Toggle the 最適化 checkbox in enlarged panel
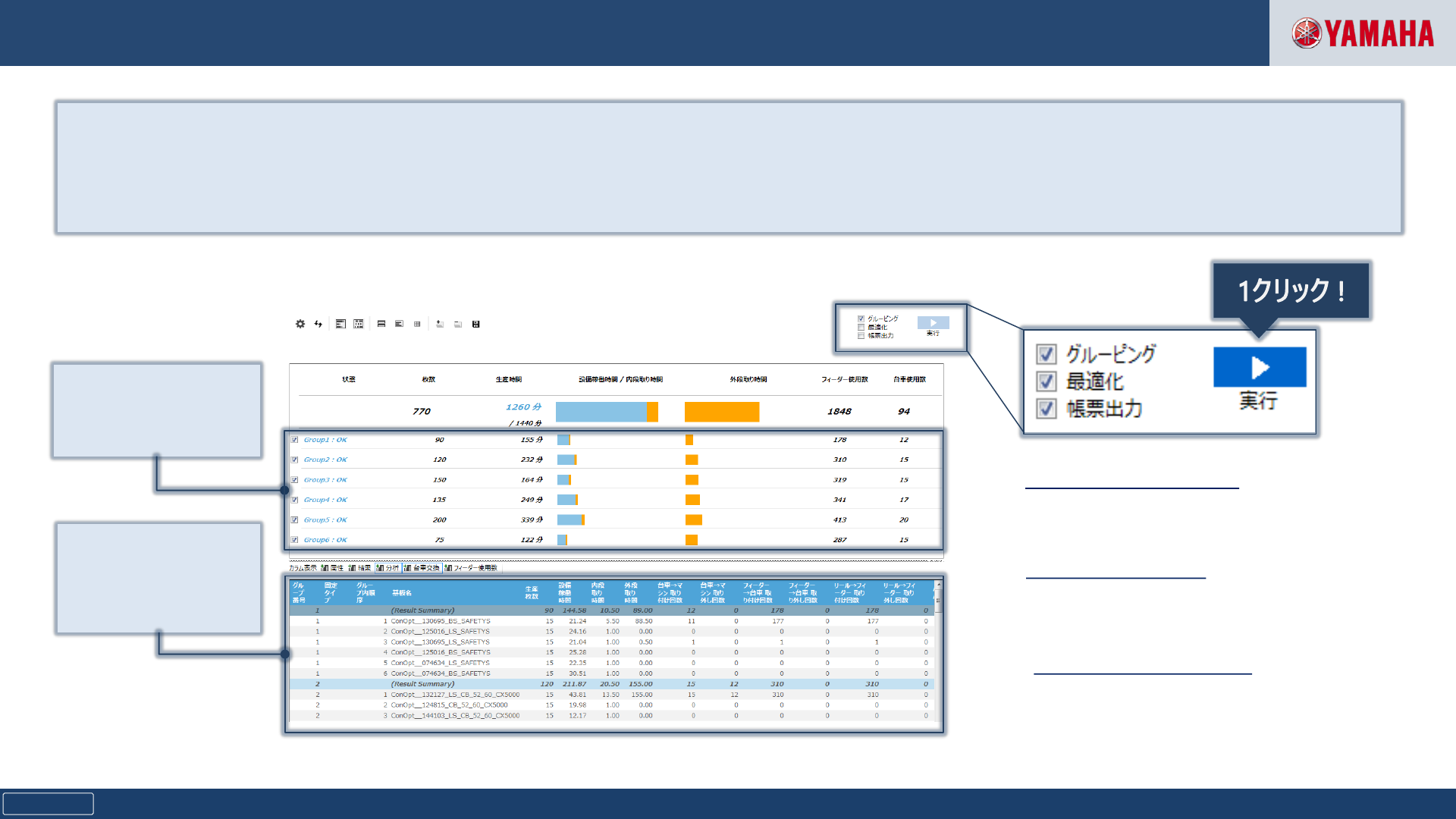1456x819 pixels. point(1046,381)
